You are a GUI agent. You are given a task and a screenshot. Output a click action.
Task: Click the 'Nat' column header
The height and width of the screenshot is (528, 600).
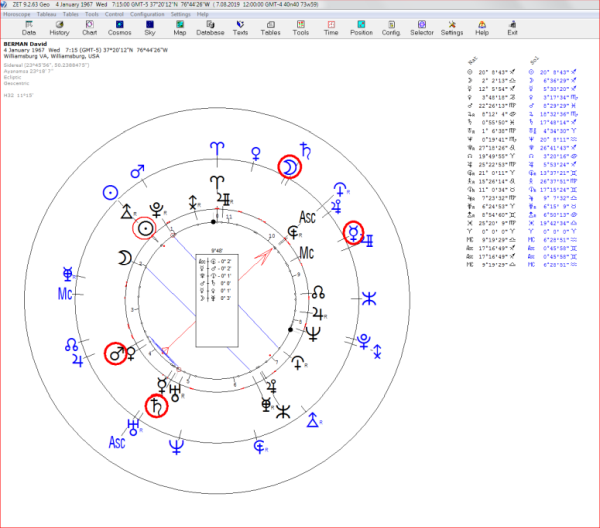pos(473,60)
